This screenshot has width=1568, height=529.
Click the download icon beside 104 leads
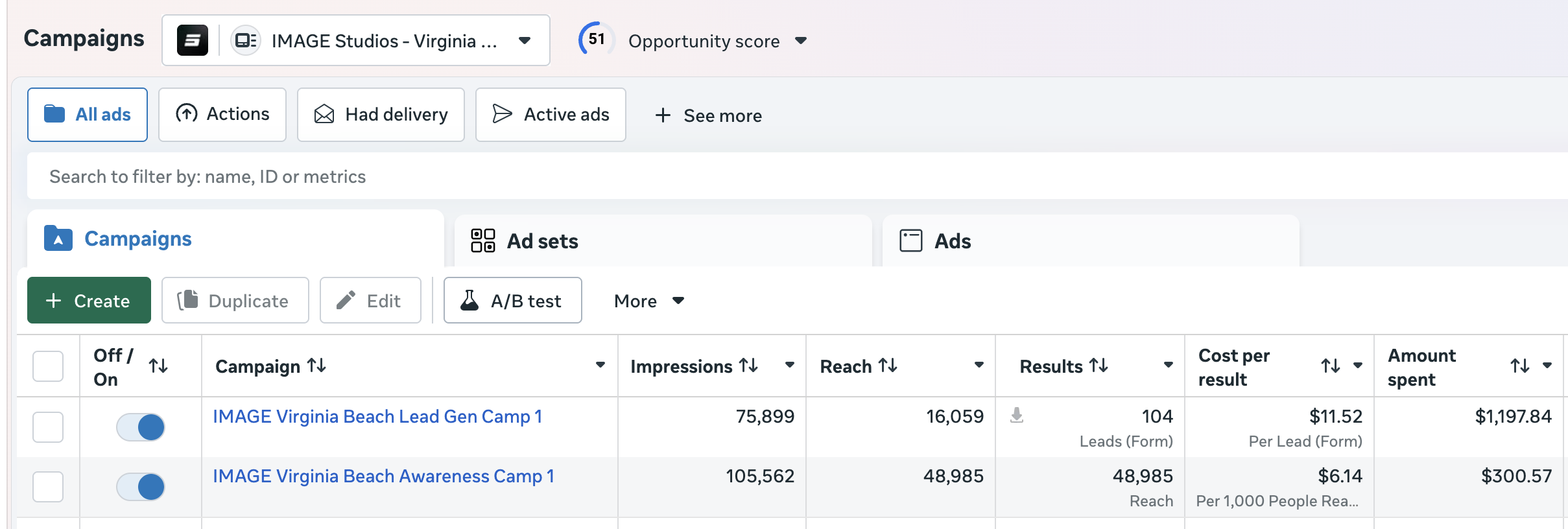(1017, 415)
